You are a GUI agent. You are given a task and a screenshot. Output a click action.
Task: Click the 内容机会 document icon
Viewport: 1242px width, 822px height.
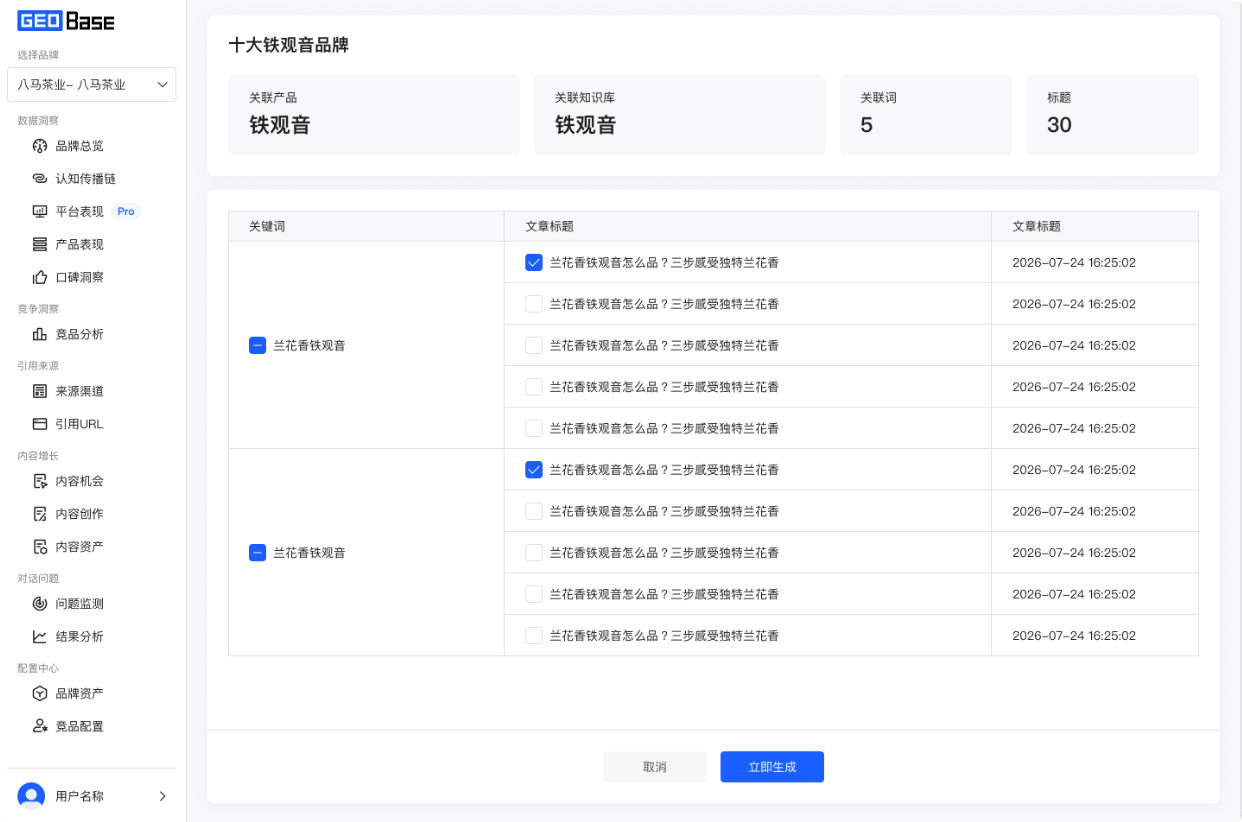coord(40,482)
